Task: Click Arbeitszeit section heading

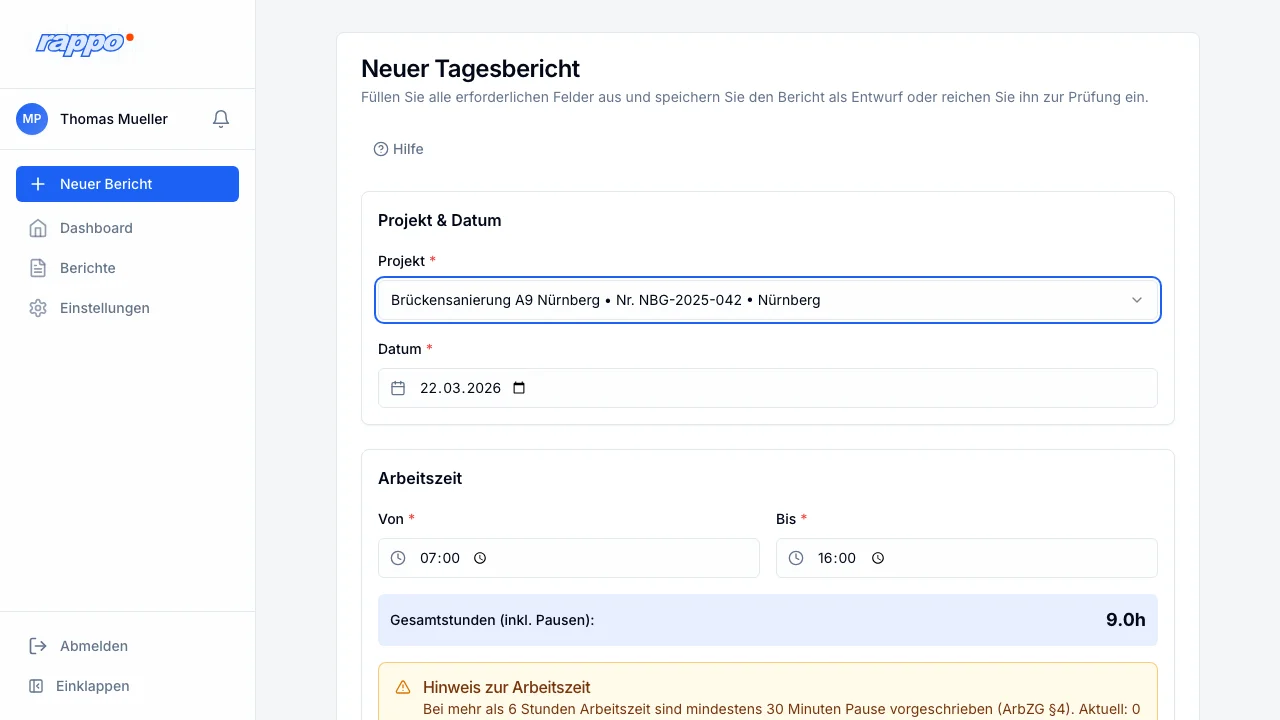Action: pyautogui.click(x=420, y=478)
